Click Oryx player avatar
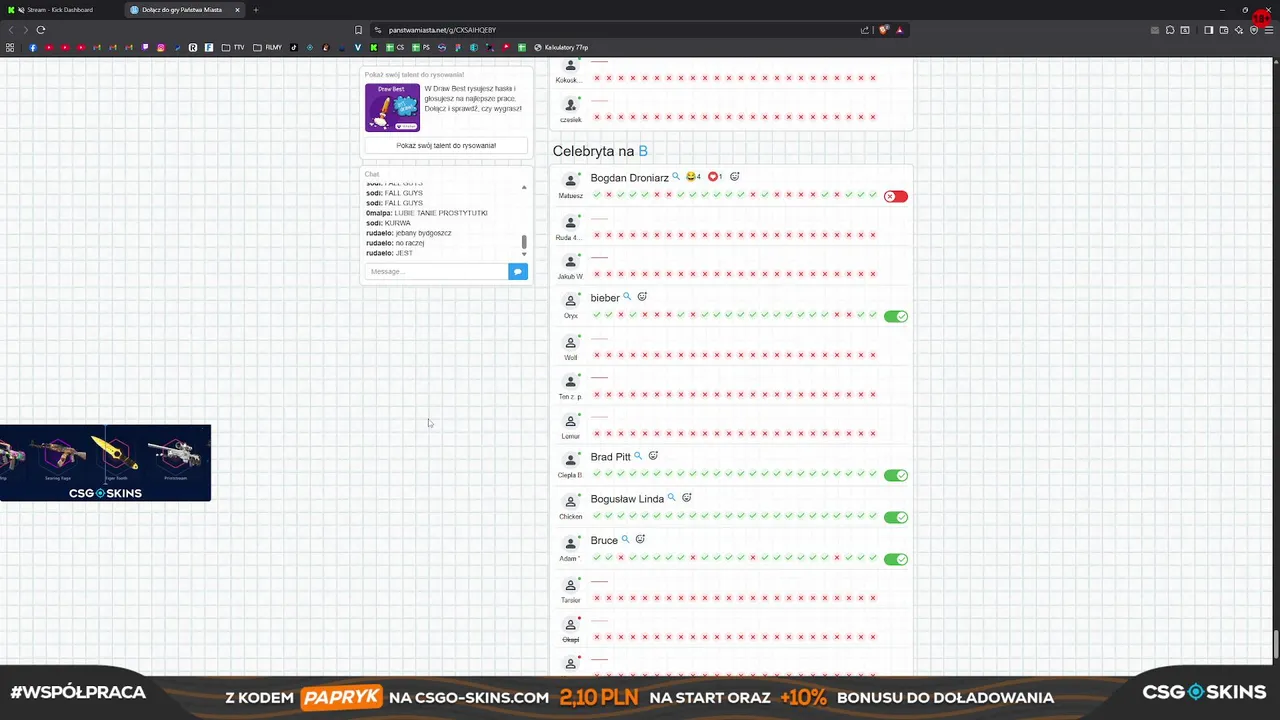1280x720 pixels. point(570,301)
